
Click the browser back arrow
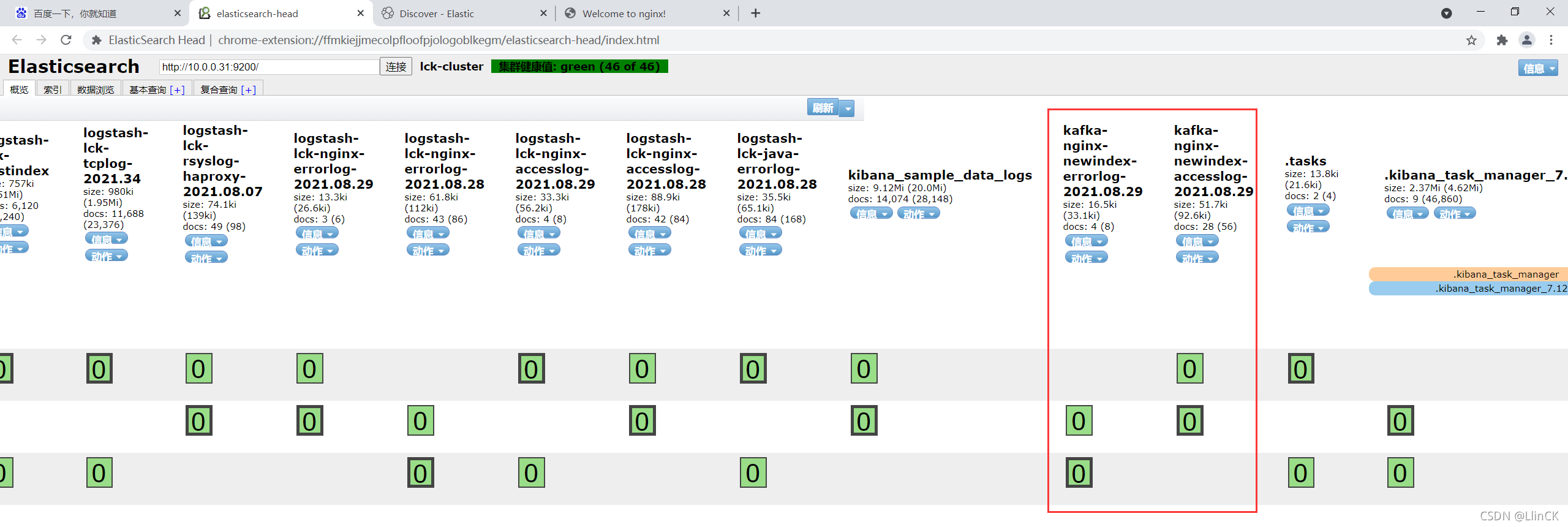17,40
